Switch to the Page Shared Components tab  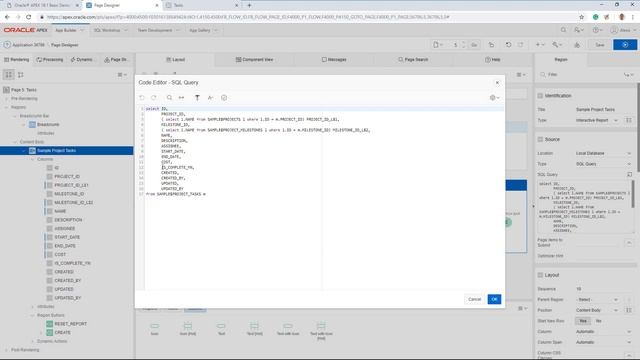[x=116, y=60]
